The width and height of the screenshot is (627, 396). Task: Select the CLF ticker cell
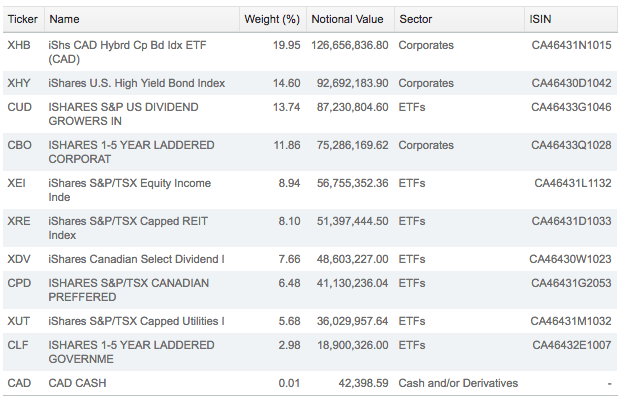click(x=18, y=345)
